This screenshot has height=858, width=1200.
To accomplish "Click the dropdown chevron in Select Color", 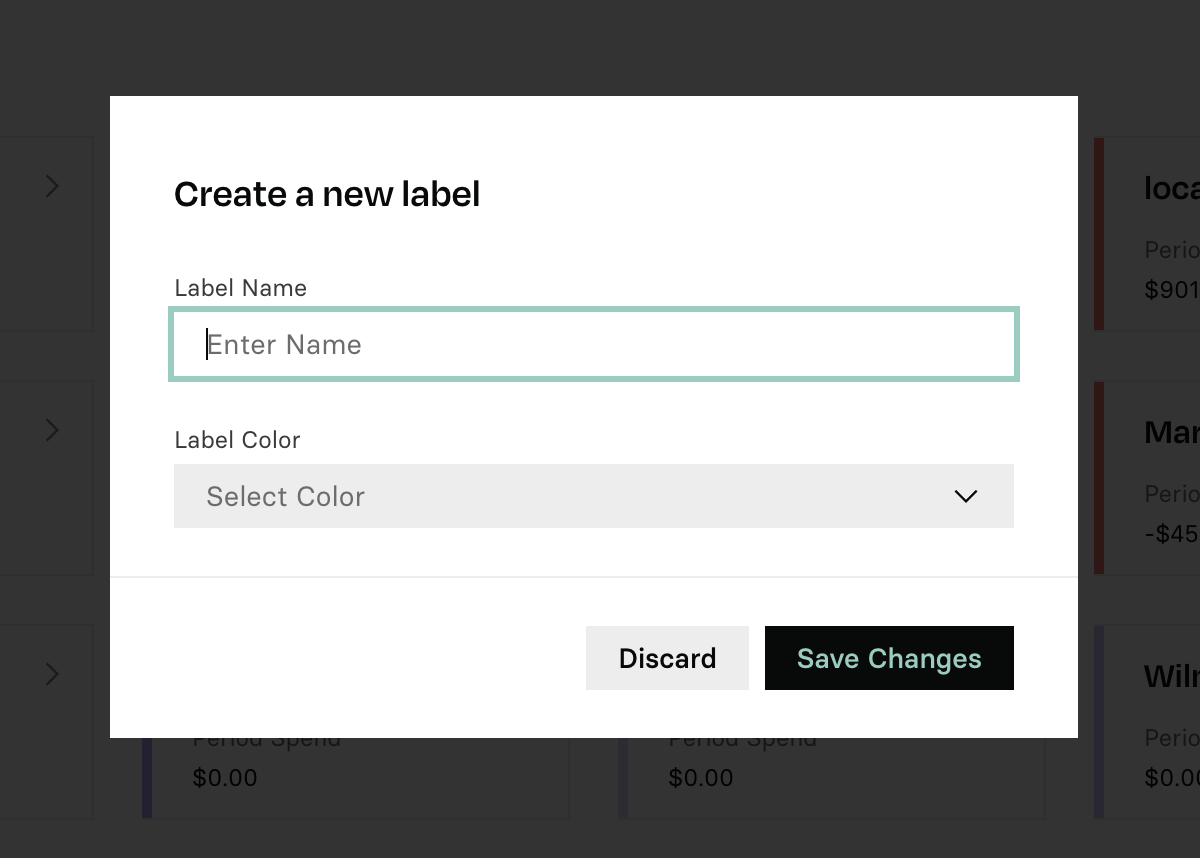I will coord(966,496).
